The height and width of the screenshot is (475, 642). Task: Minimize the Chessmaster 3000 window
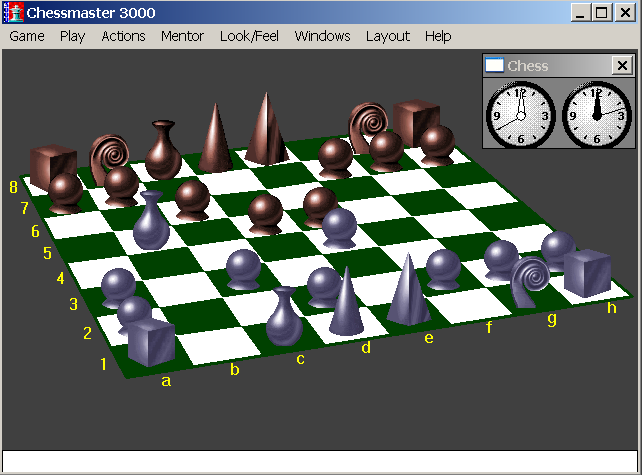[580, 13]
